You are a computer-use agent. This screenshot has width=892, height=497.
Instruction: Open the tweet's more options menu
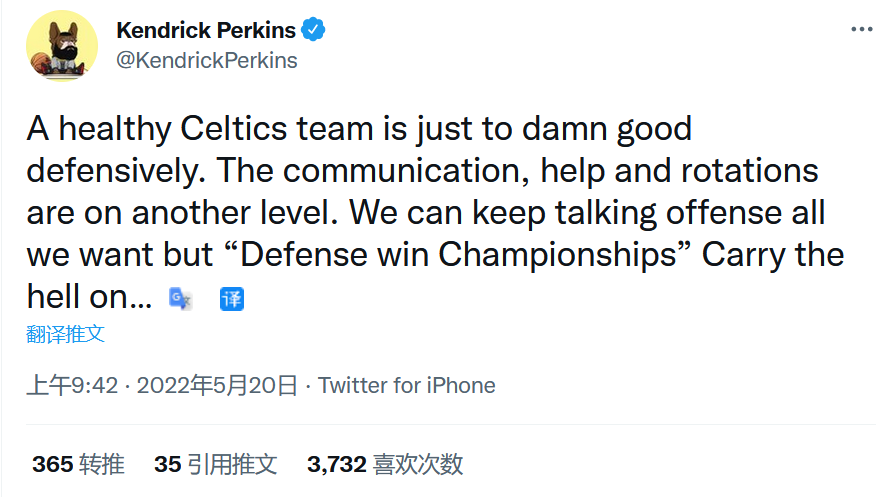click(x=861, y=30)
